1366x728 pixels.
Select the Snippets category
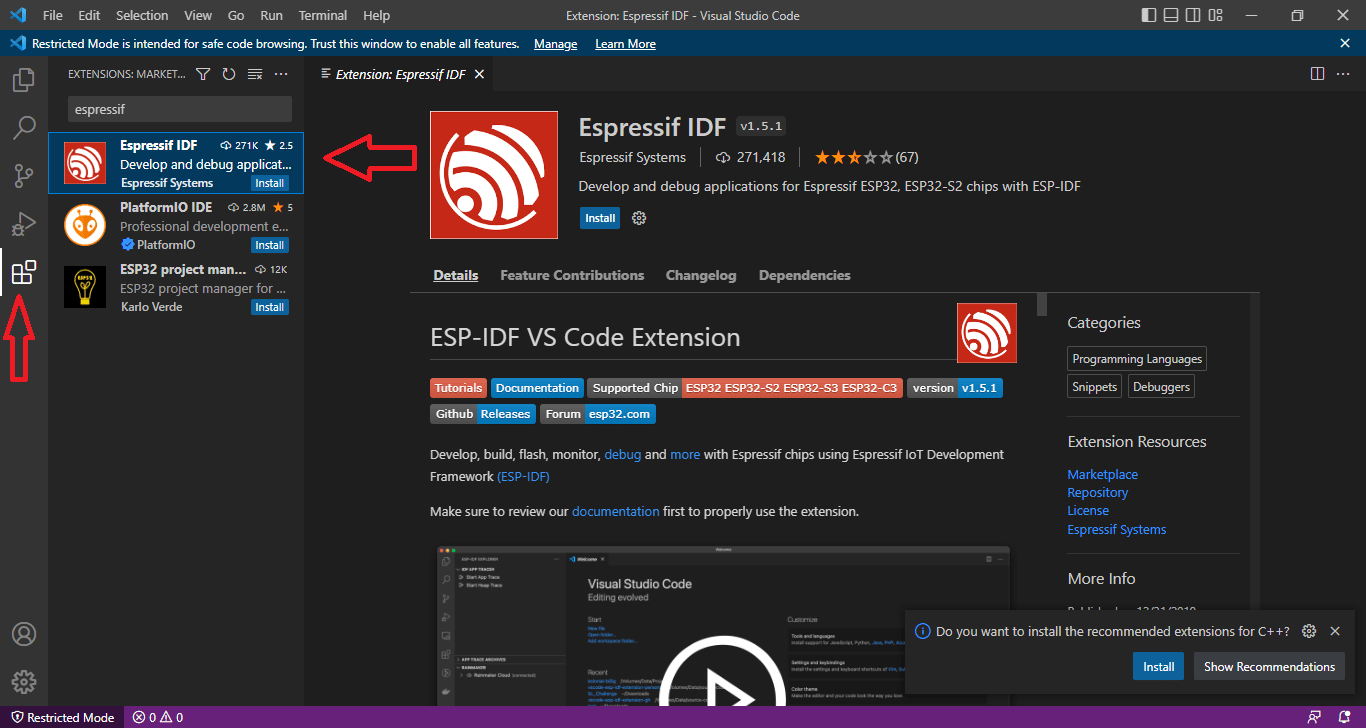(1095, 387)
